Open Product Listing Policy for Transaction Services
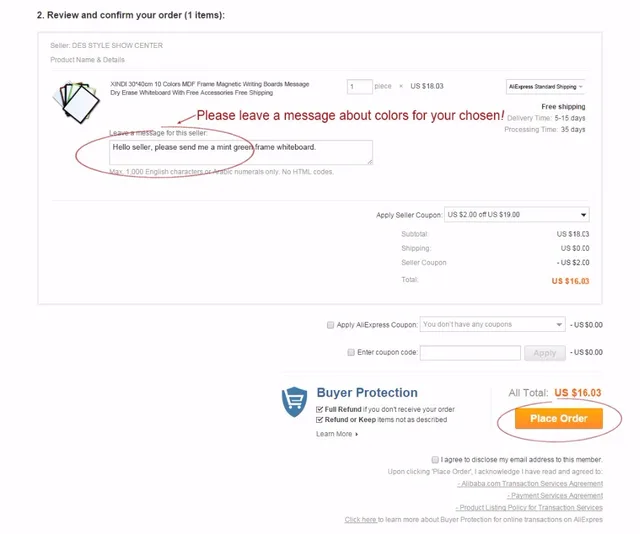The height and width of the screenshot is (534, 640). coord(529,508)
